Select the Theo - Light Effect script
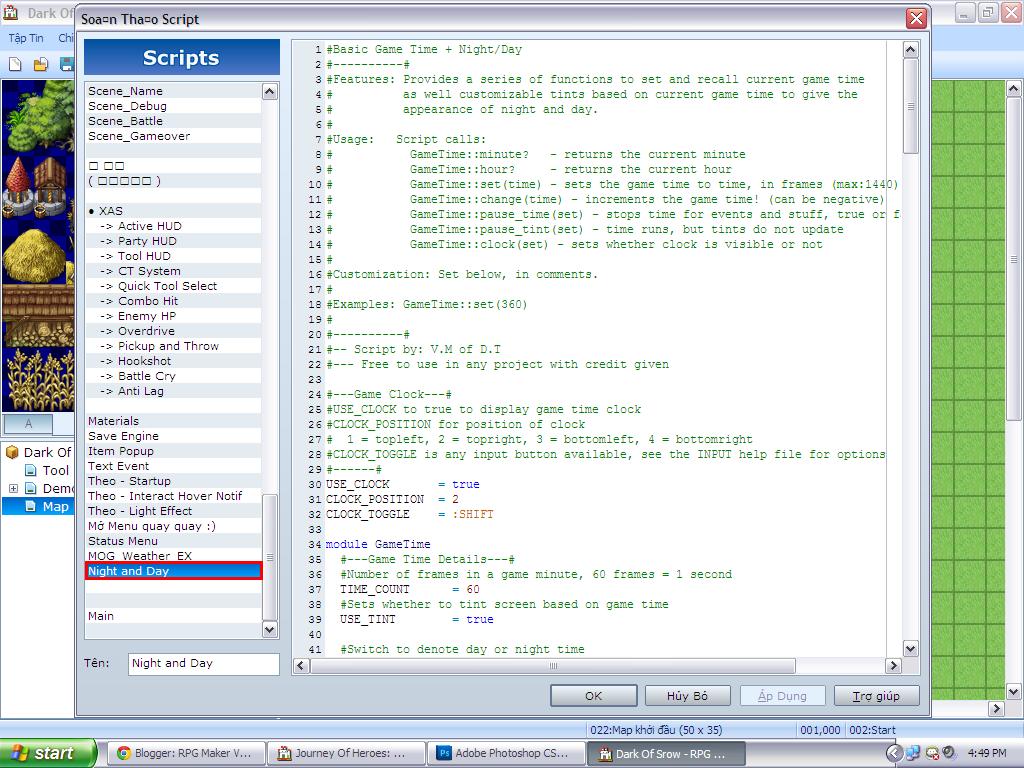This screenshot has width=1024, height=768. pyautogui.click(x=173, y=511)
